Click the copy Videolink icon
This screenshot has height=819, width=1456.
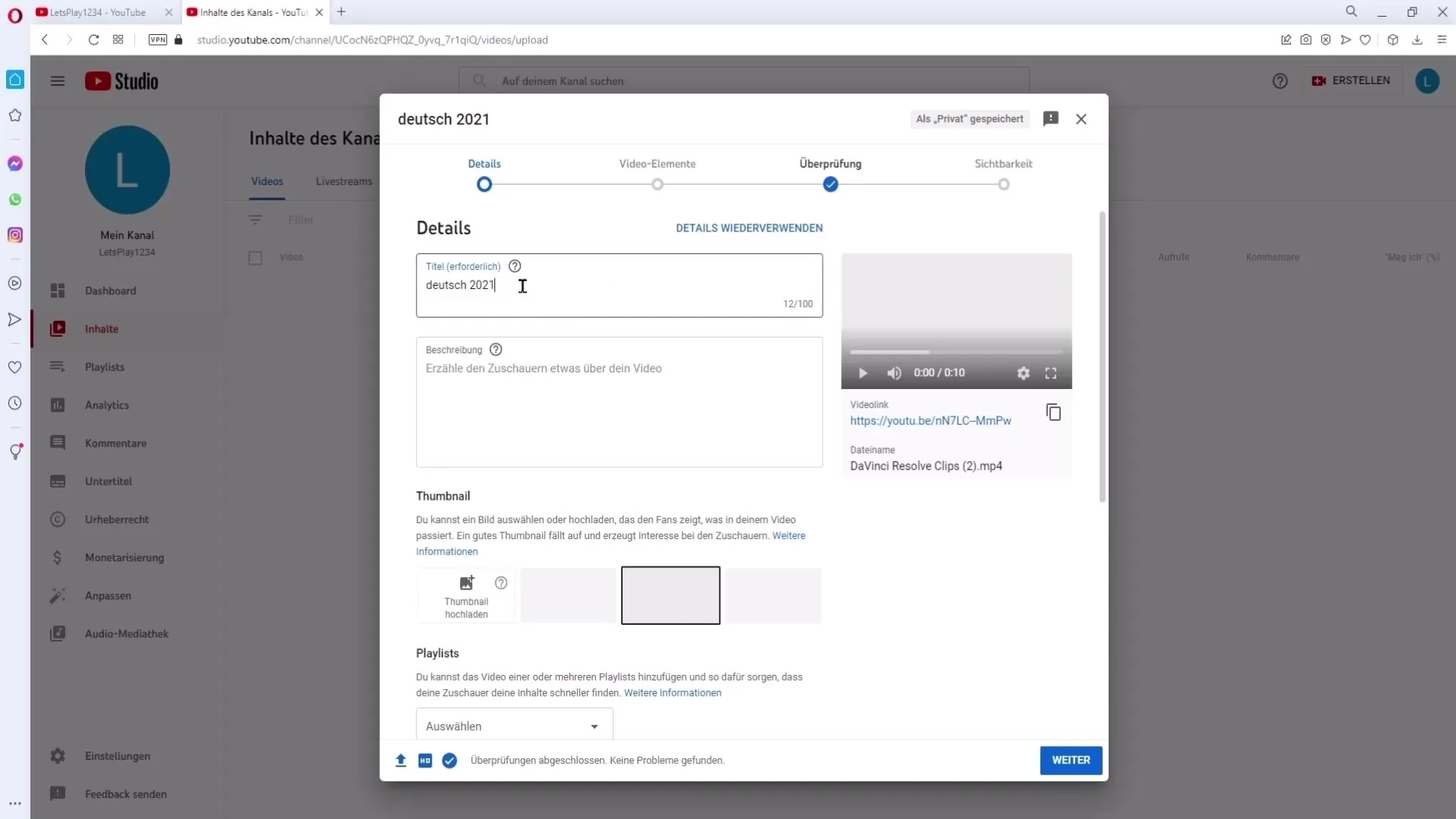(x=1053, y=413)
